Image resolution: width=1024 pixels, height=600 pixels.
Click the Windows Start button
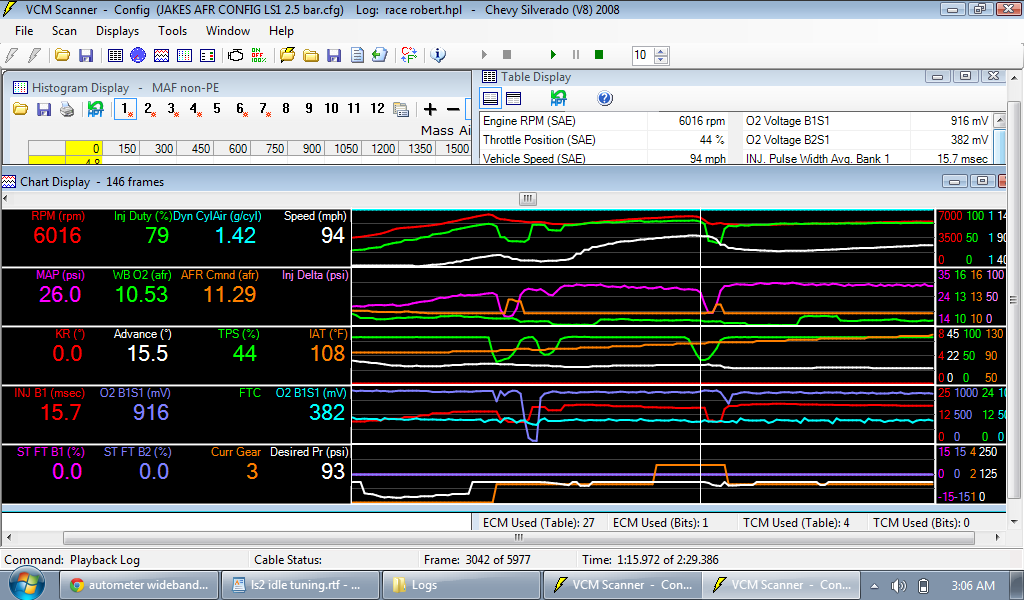pyautogui.click(x=25, y=582)
